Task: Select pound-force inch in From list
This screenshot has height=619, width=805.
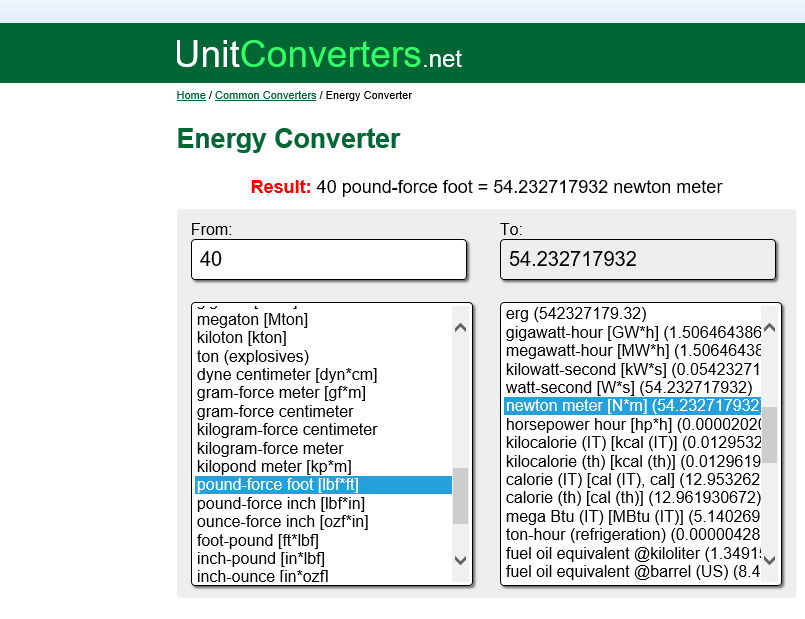Action: 281,503
